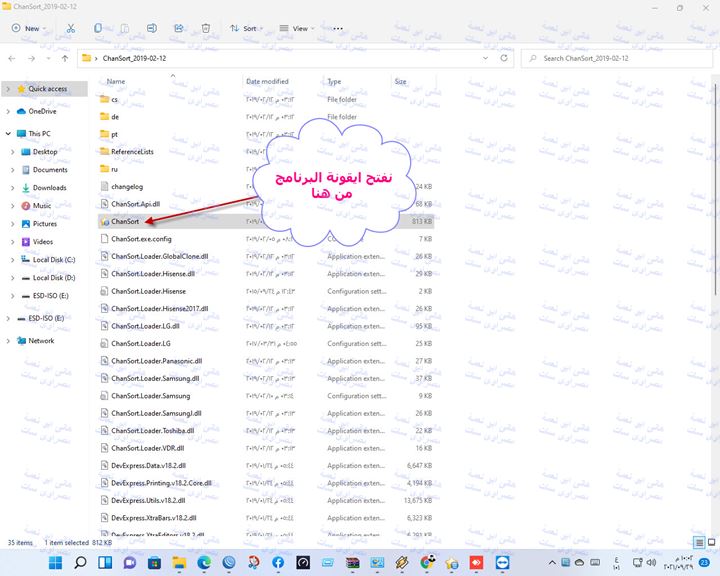Open File Explorer taskbar icon
Image resolution: width=720 pixels, height=576 pixels.
point(179,563)
